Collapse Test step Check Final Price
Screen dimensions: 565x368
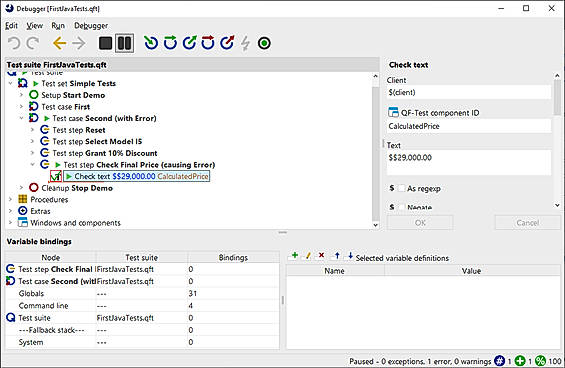coord(32,164)
